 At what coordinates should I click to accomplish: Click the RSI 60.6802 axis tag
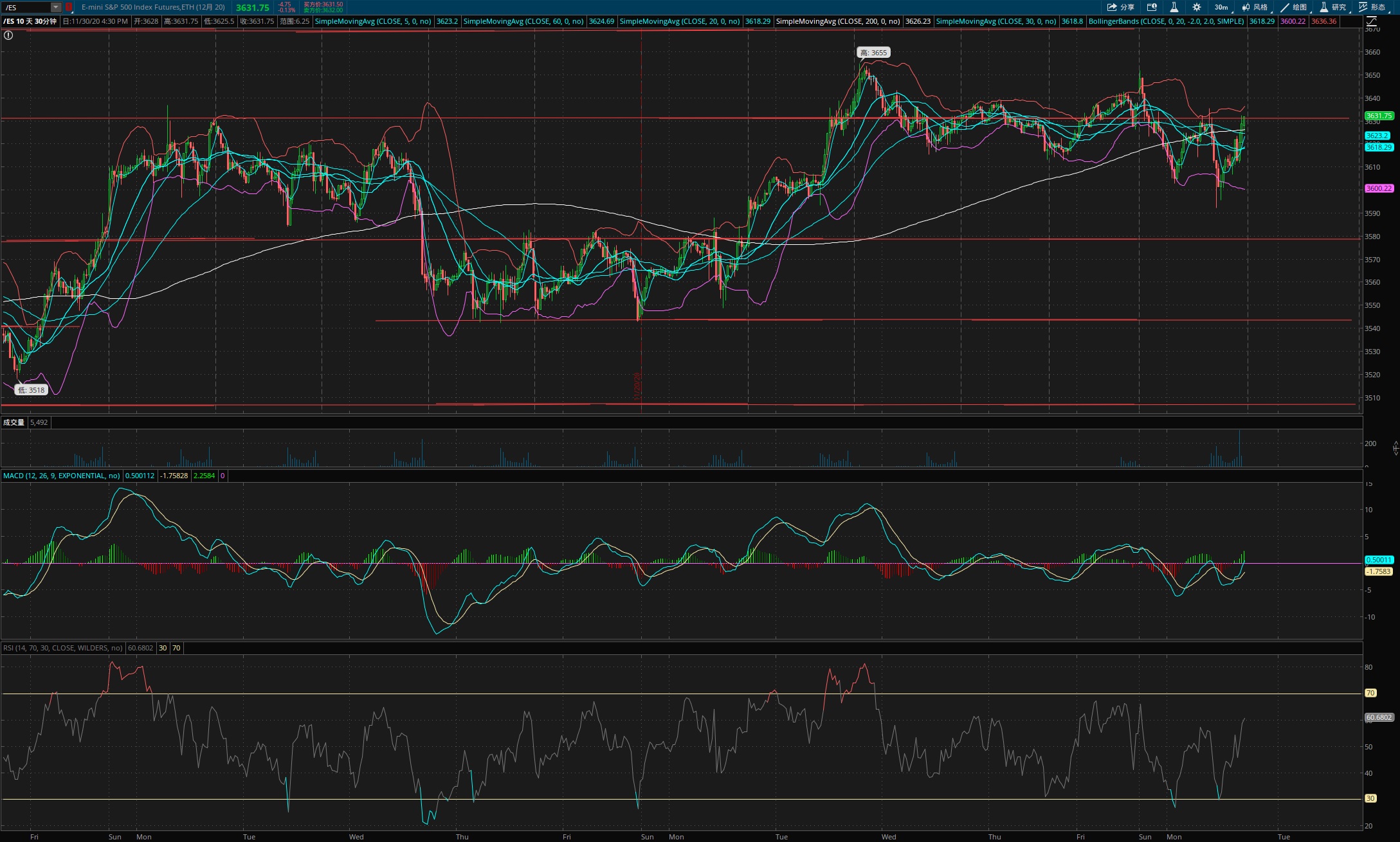coord(1379,717)
